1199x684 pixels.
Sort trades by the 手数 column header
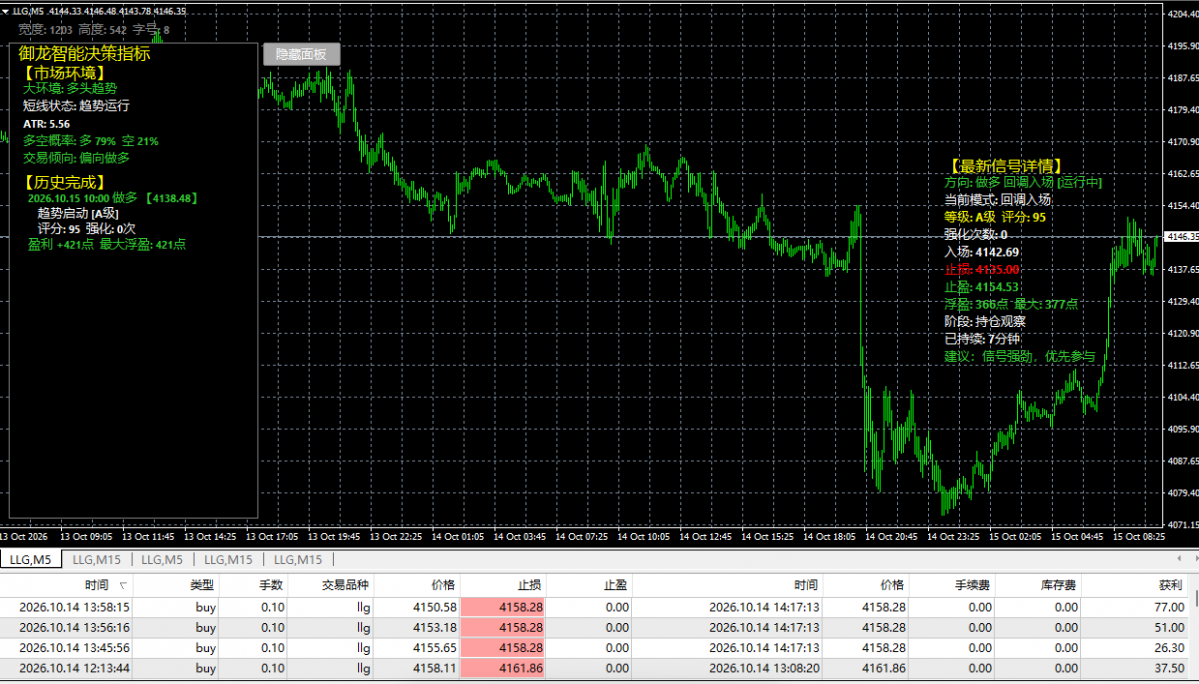point(271,585)
